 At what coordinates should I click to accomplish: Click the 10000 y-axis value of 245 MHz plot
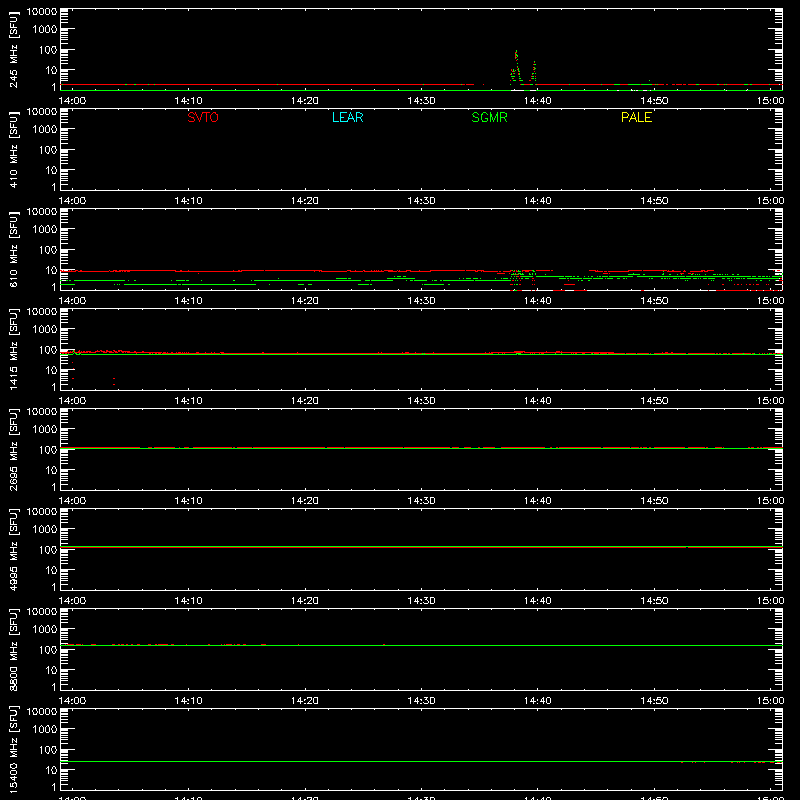pyautogui.click(x=42, y=12)
